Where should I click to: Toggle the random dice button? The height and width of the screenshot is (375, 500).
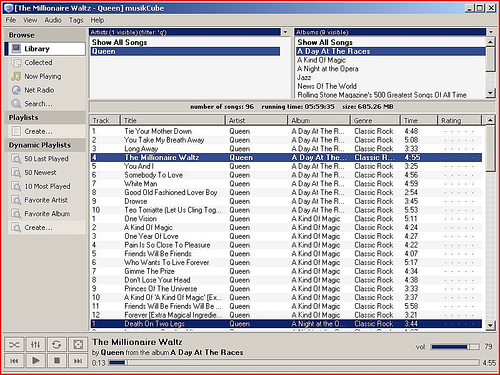pyautogui.click(x=78, y=344)
